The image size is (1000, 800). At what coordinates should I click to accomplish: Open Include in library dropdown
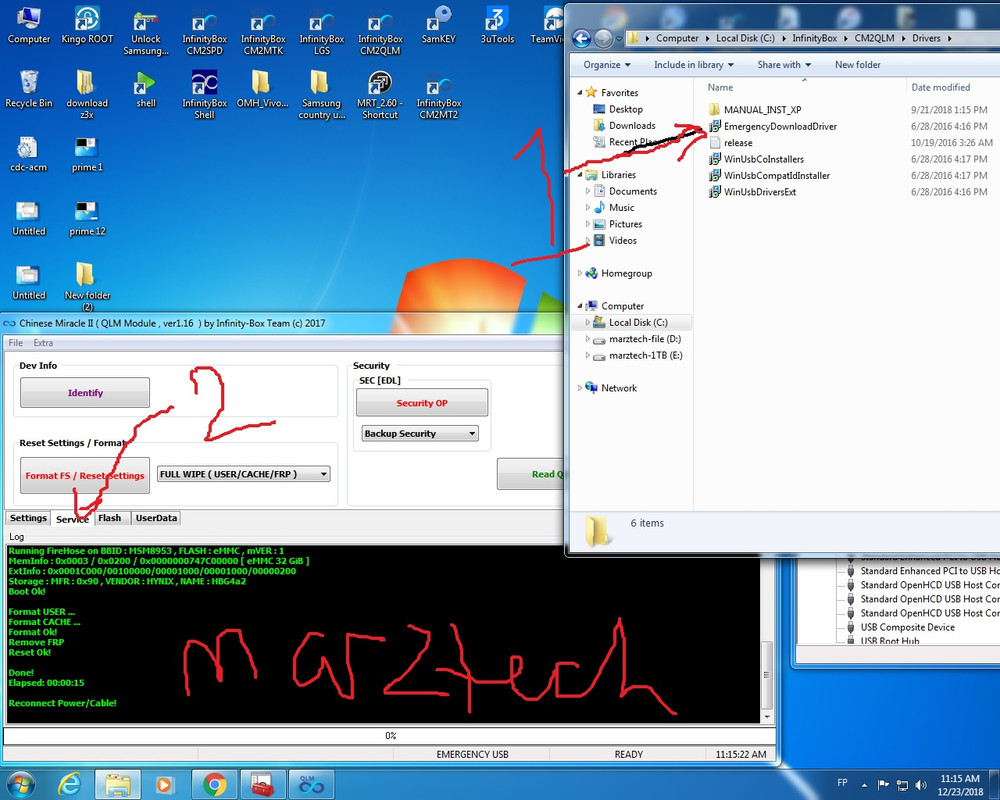pyautogui.click(x=693, y=64)
